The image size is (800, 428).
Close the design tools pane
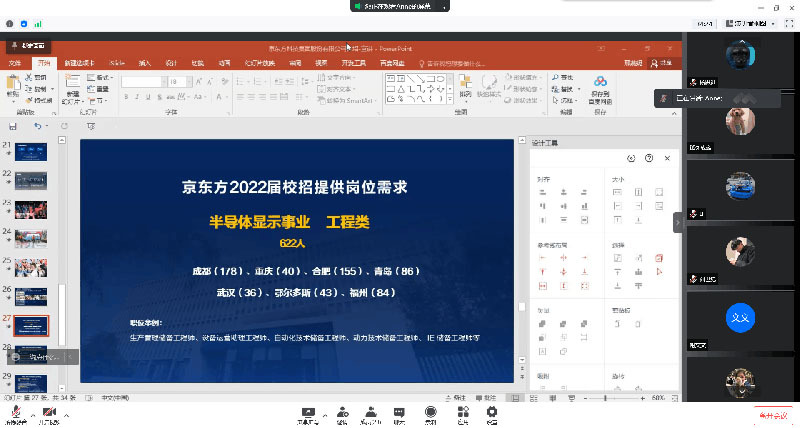coord(667,158)
